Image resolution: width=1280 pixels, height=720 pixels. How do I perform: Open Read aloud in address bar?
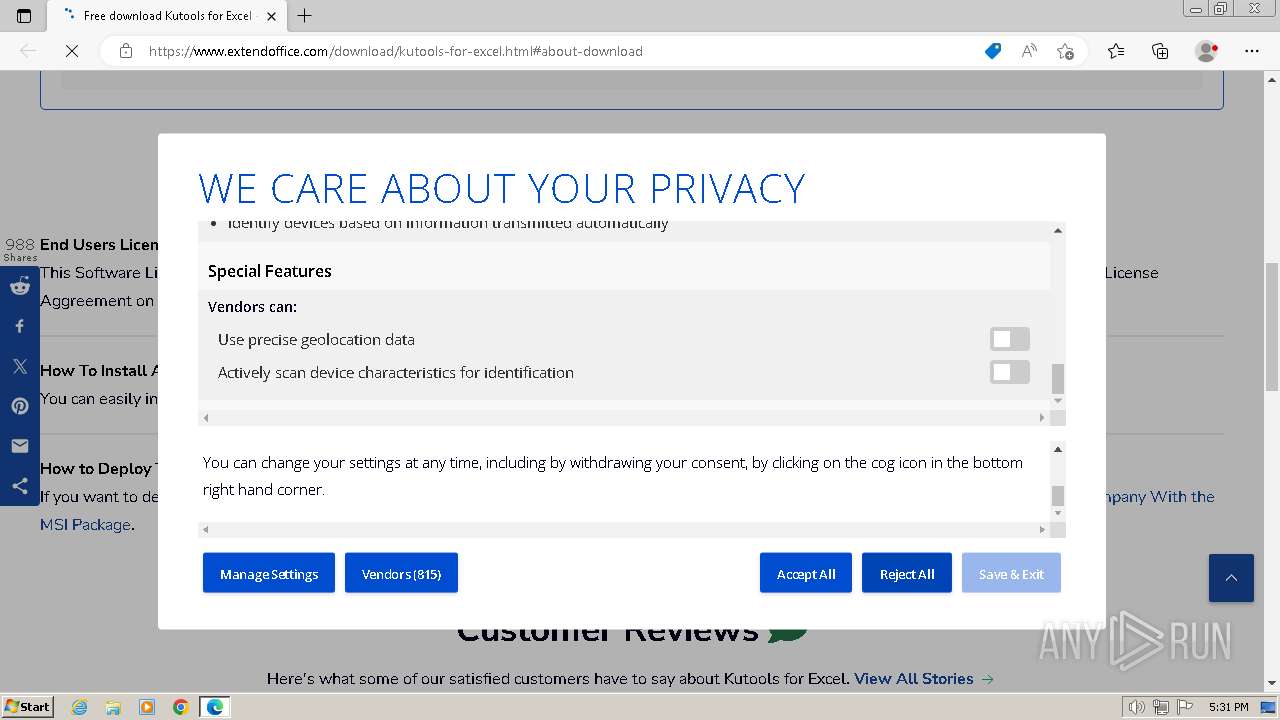tap(1029, 51)
